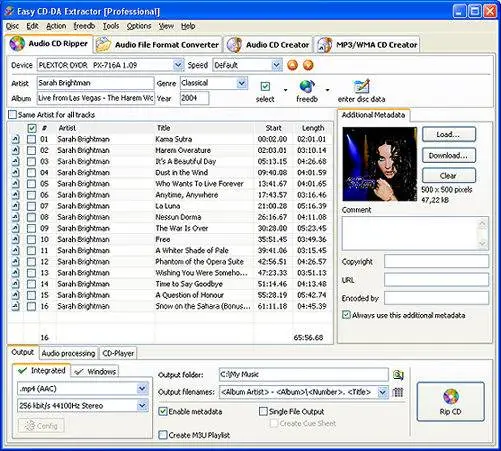Screen dimensions: 501x451
Task: Open the Tools menu
Action: (x=111, y=26)
